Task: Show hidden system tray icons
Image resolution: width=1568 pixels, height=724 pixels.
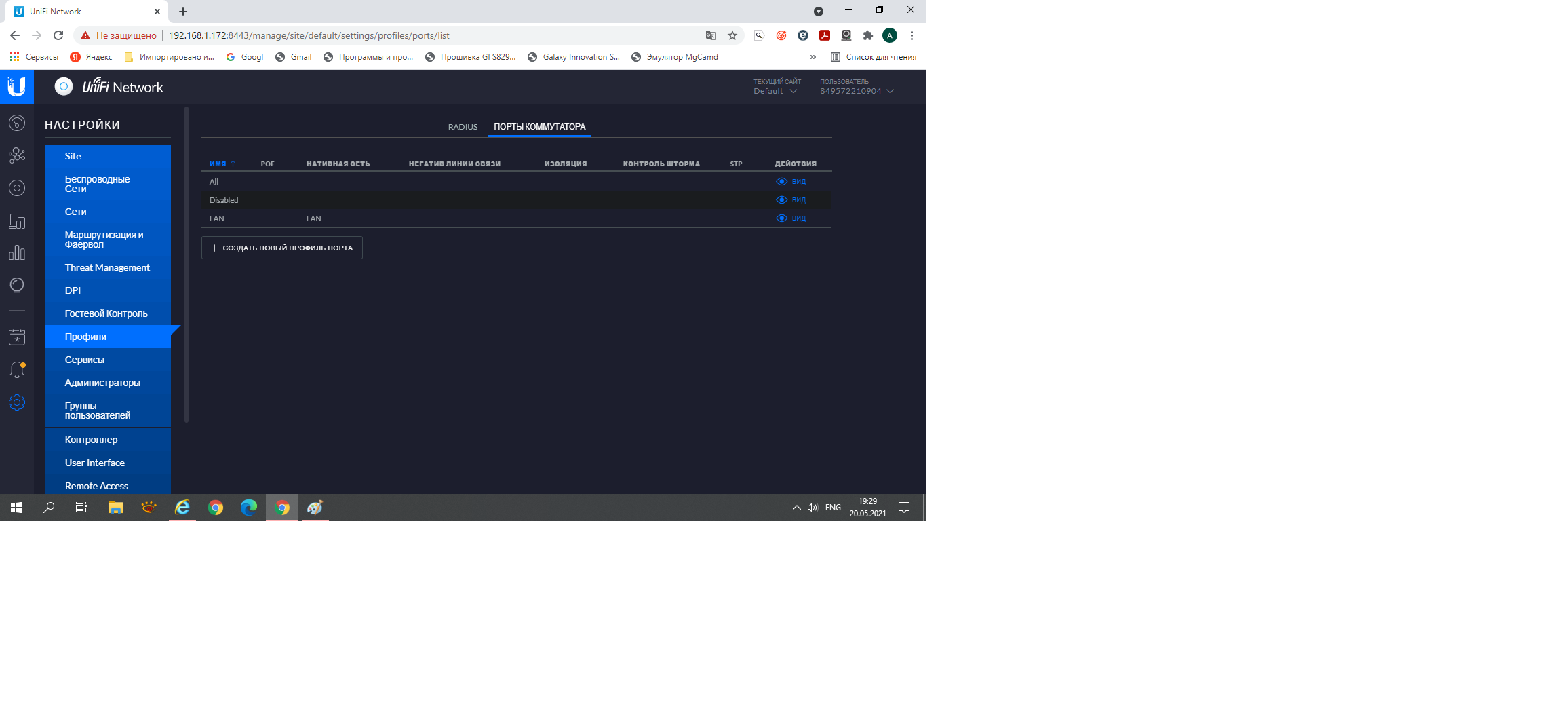Action: pos(796,508)
